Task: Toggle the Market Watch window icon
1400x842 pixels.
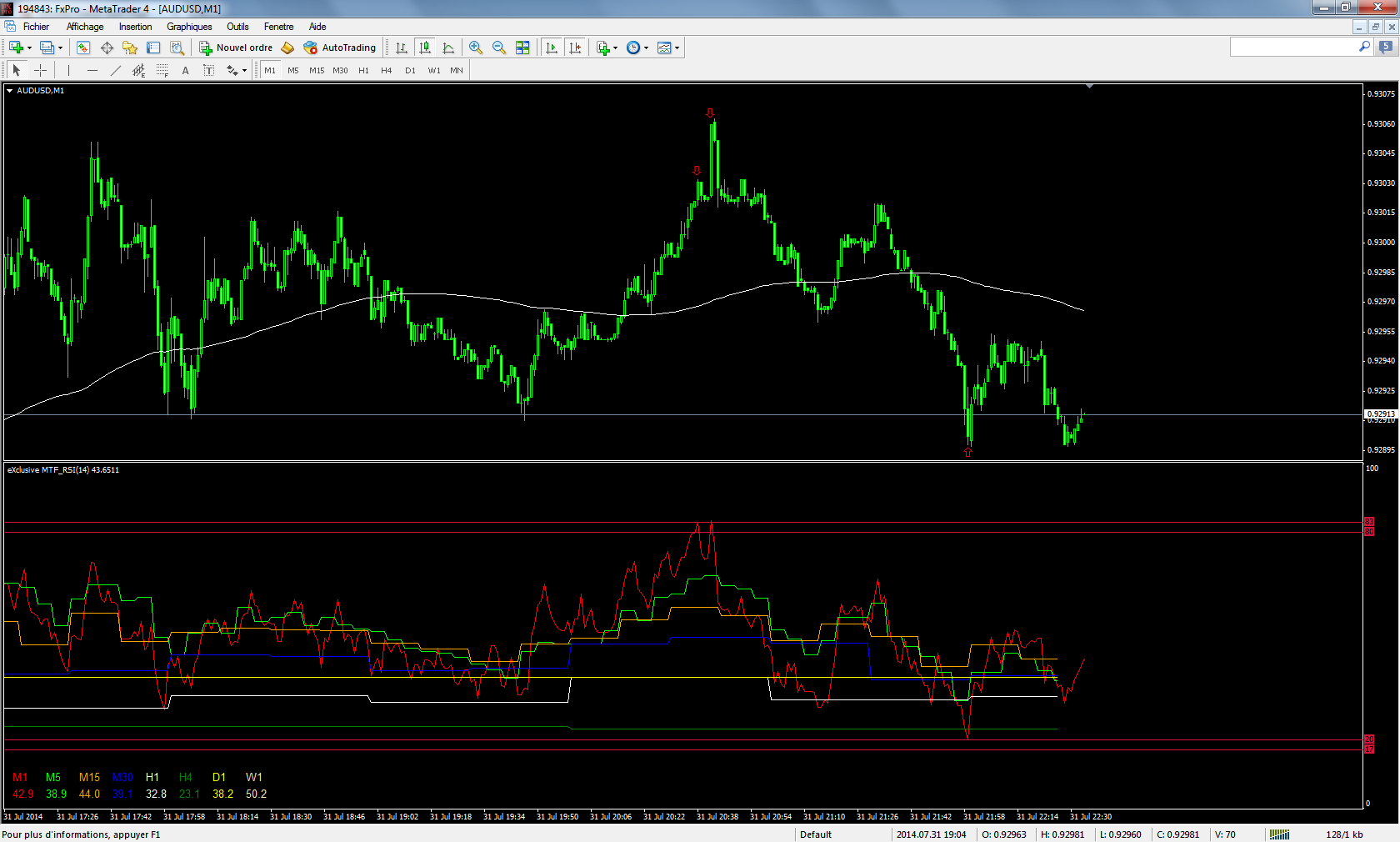Action: (x=83, y=48)
